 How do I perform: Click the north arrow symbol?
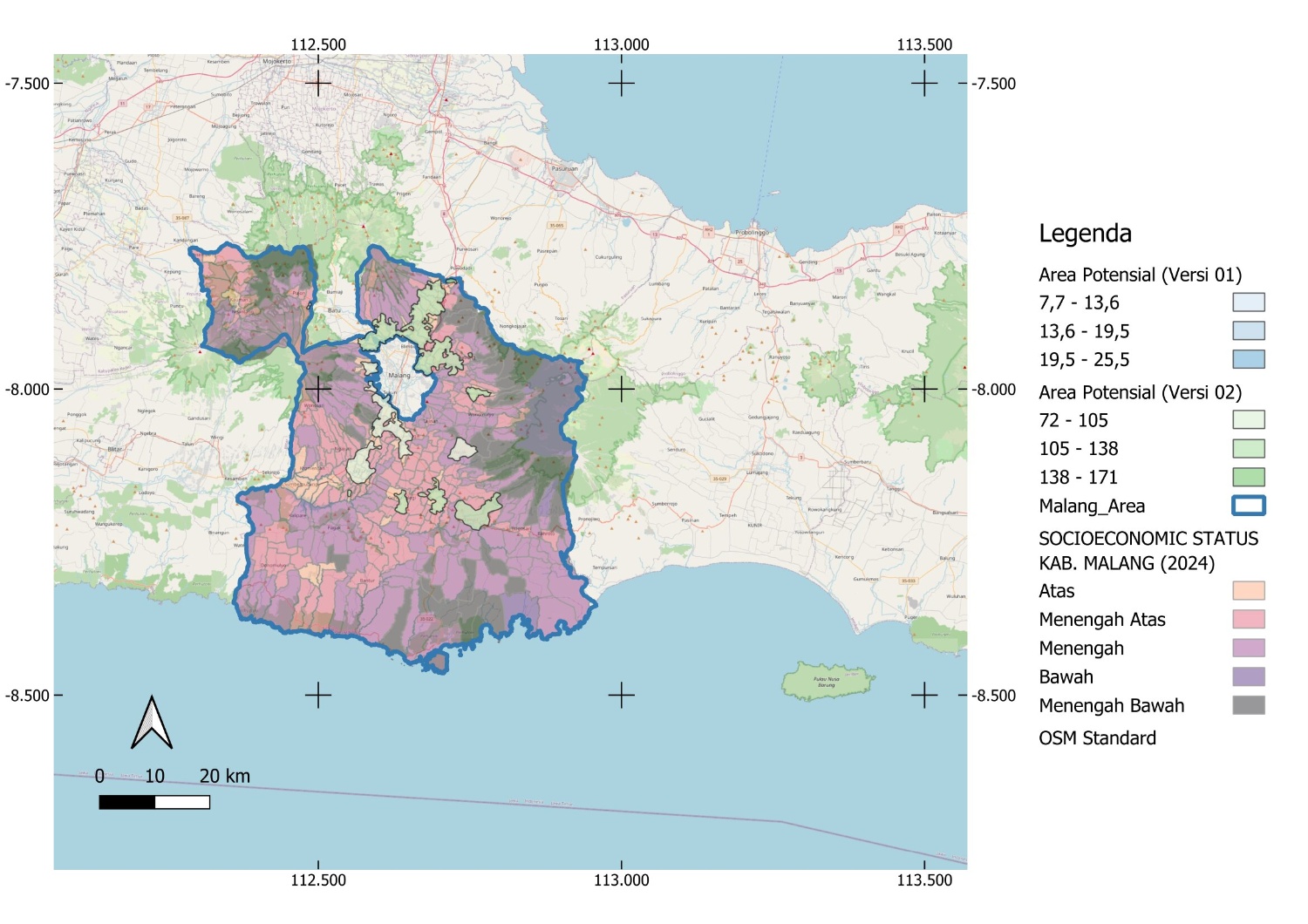point(152,724)
